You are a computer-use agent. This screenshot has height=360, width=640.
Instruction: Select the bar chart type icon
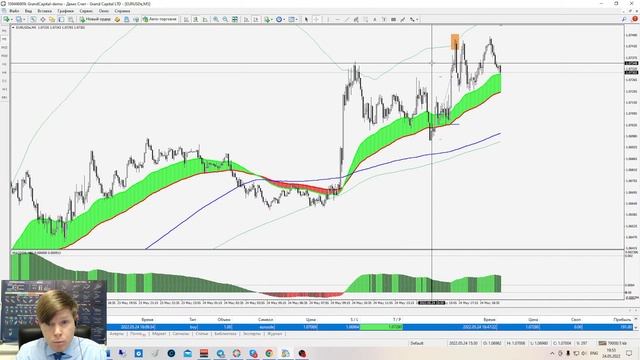pyautogui.click(x=186, y=19)
